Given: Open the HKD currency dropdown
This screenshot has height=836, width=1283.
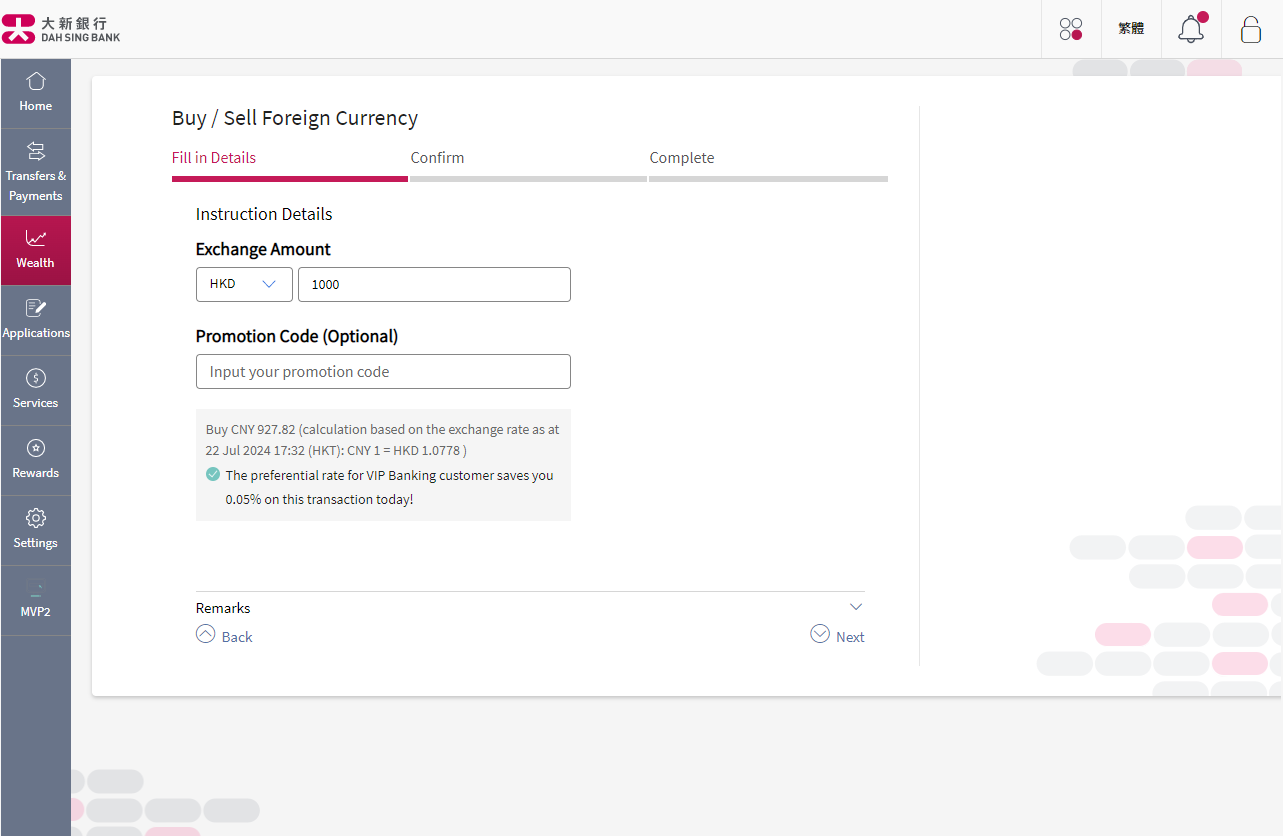Looking at the screenshot, I should (244, 284).
